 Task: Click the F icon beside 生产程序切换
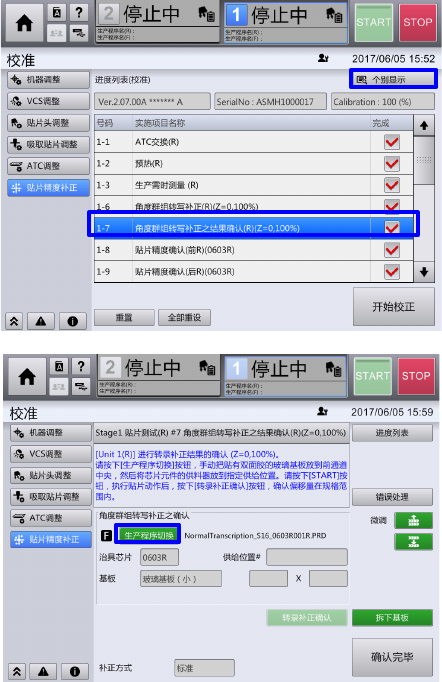tap(106, 535)
